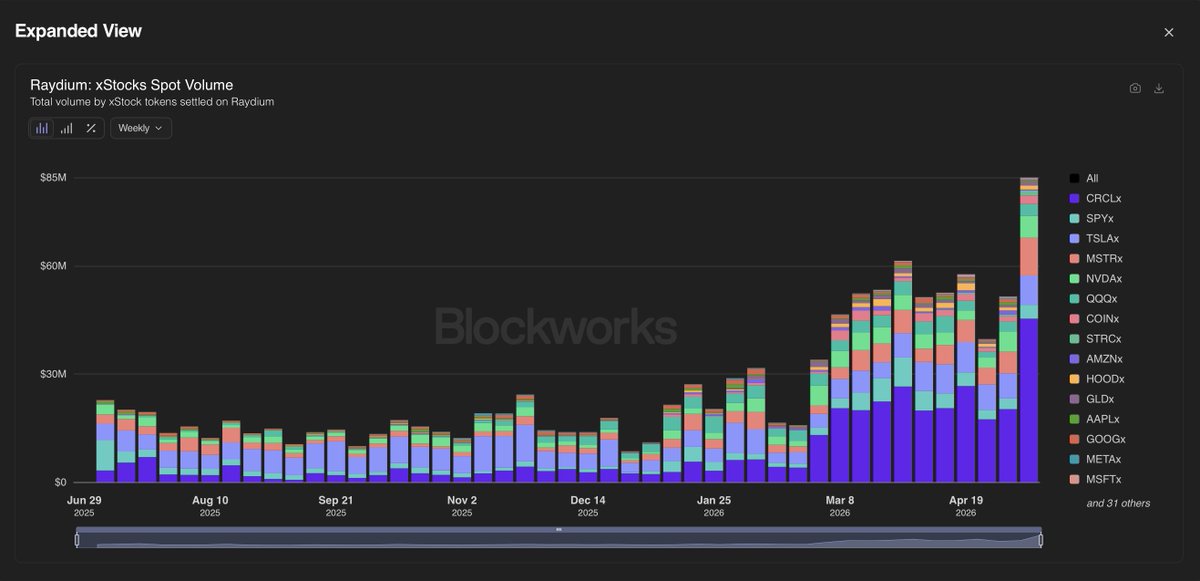Toggle MSTRx series in legend

(x=1095, y=258)
